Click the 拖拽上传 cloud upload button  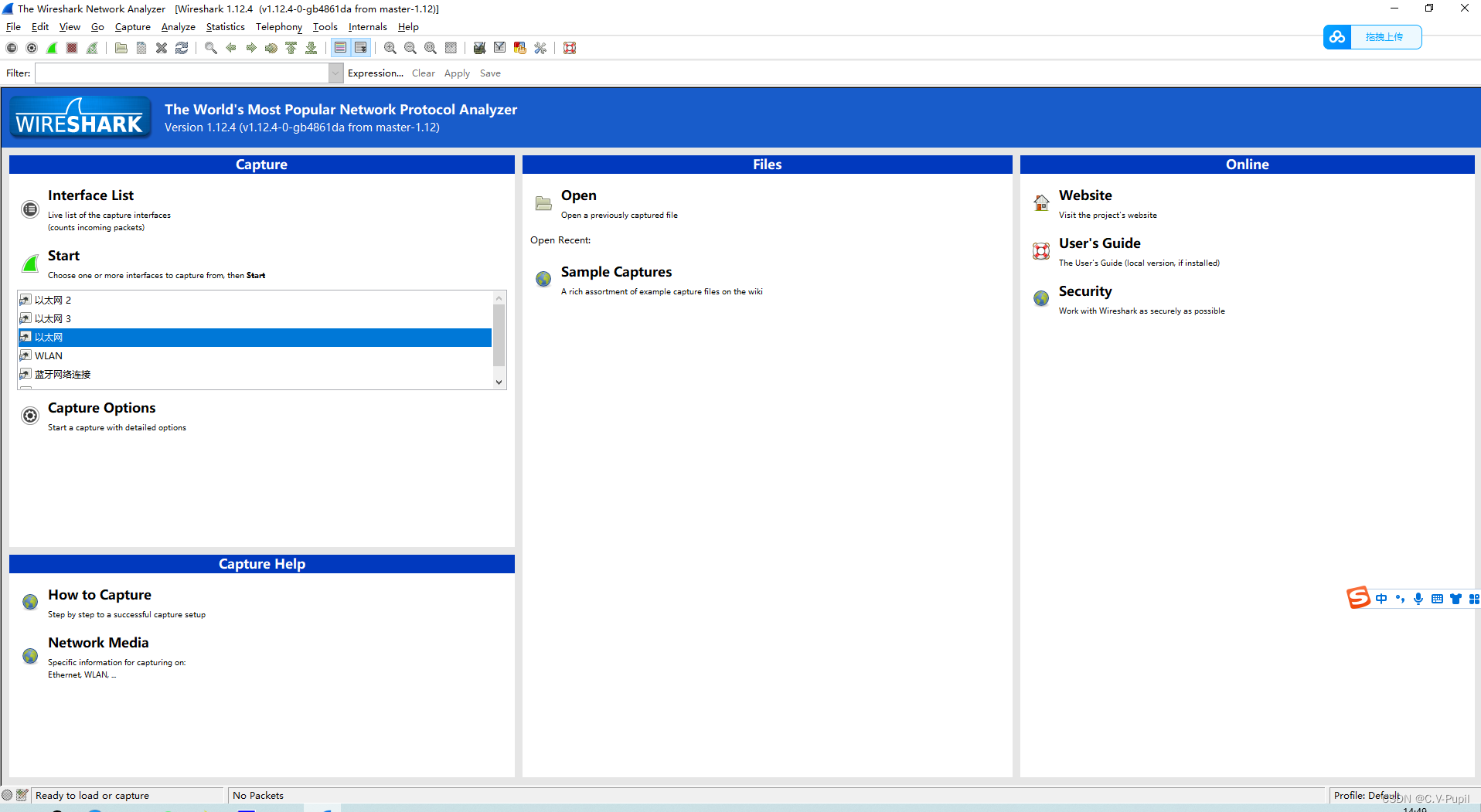coord(1372,37)
